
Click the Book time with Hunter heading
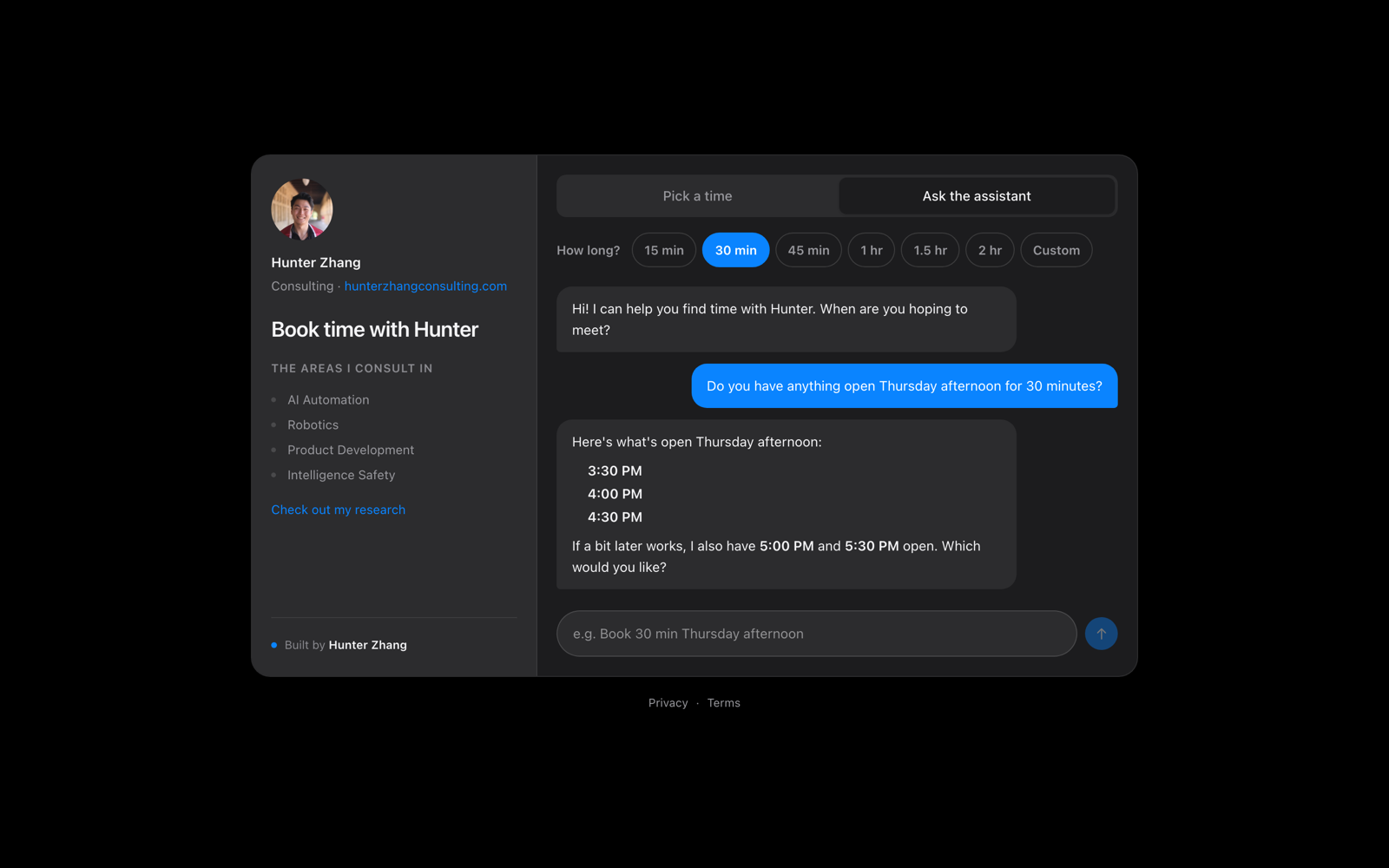[x=375, y=330]
